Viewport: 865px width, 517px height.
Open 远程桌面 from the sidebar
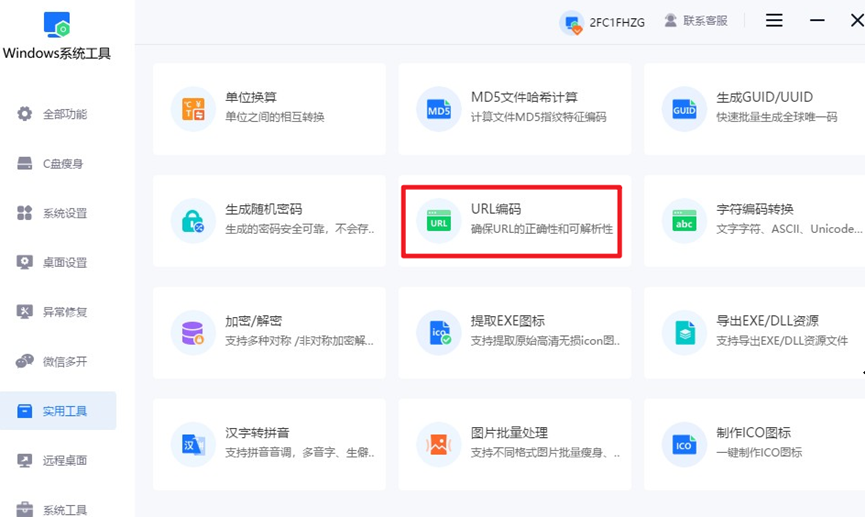coord(64,460)
